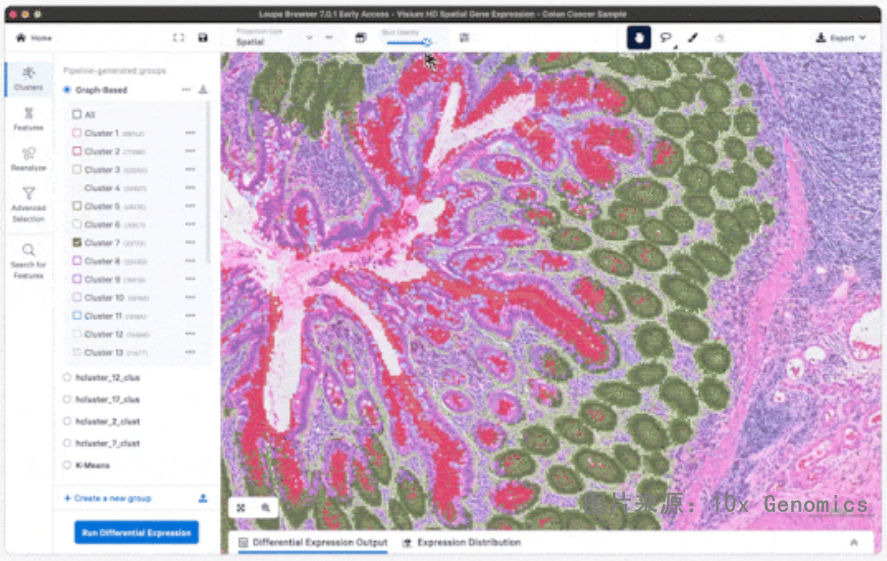Open Search for Features panel
This screenshot has height=561, width=887.
pos(28,261)
